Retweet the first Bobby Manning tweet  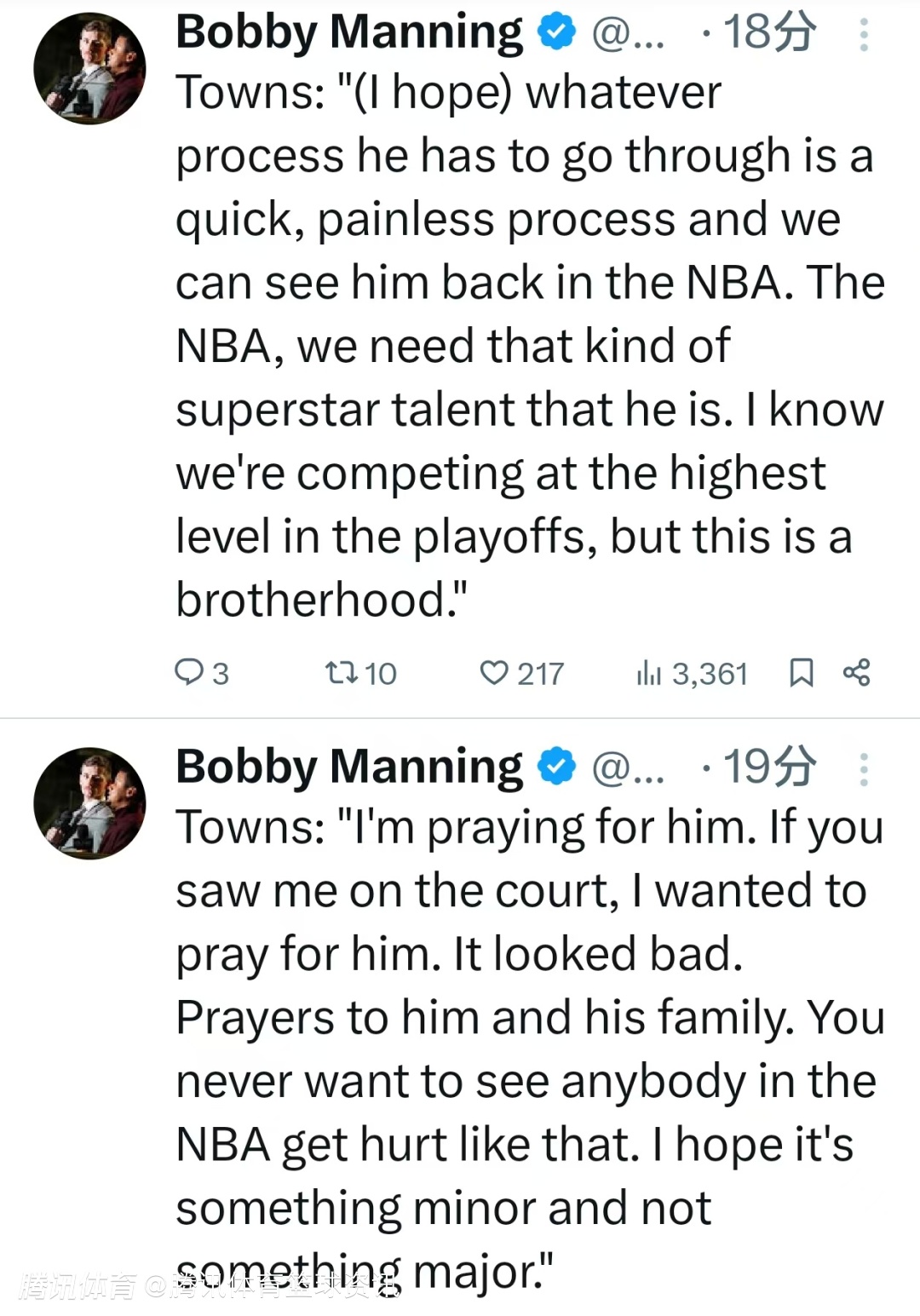[x=342, y=673]
